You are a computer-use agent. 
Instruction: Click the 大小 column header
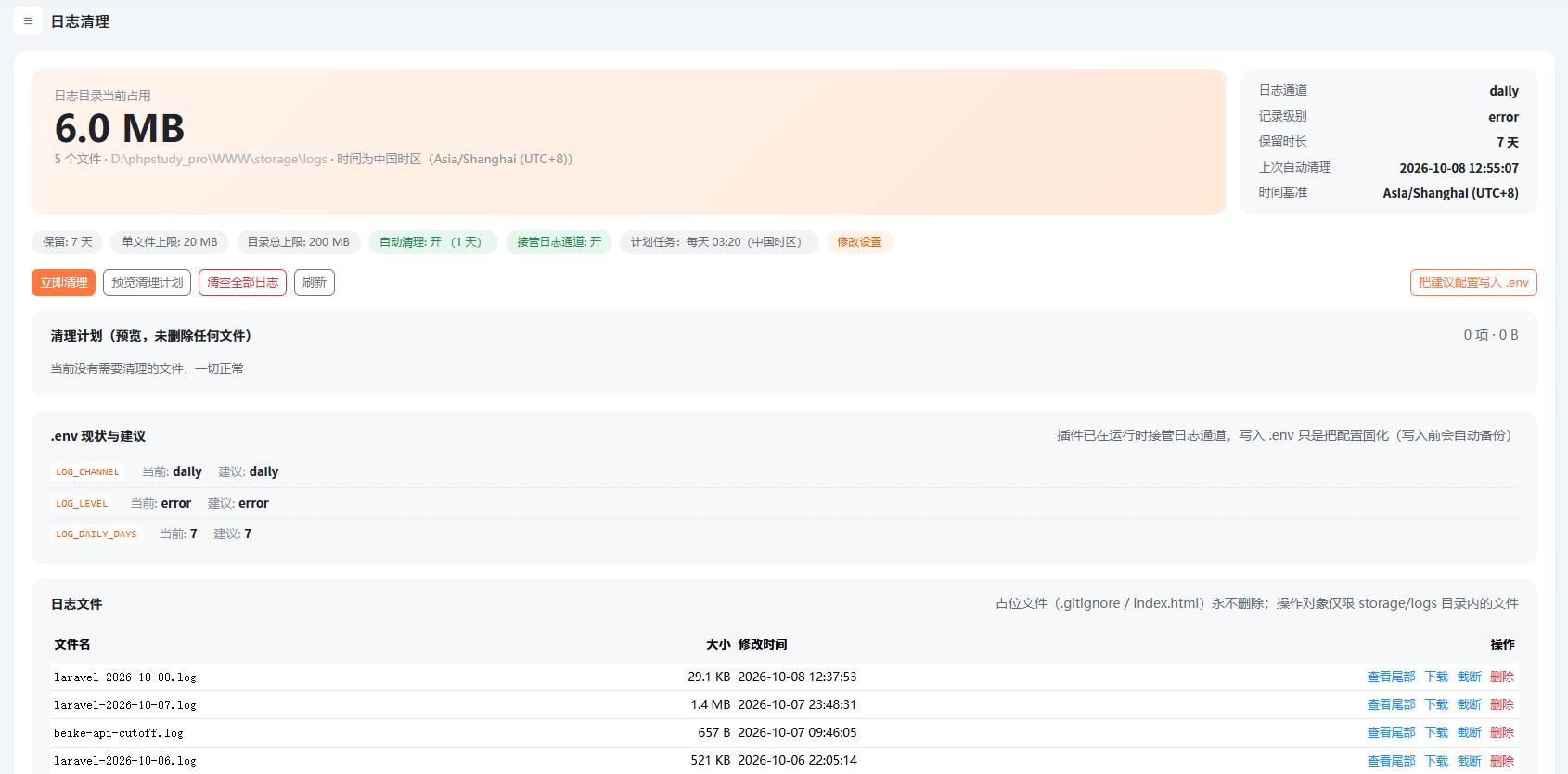coord(718,644)
